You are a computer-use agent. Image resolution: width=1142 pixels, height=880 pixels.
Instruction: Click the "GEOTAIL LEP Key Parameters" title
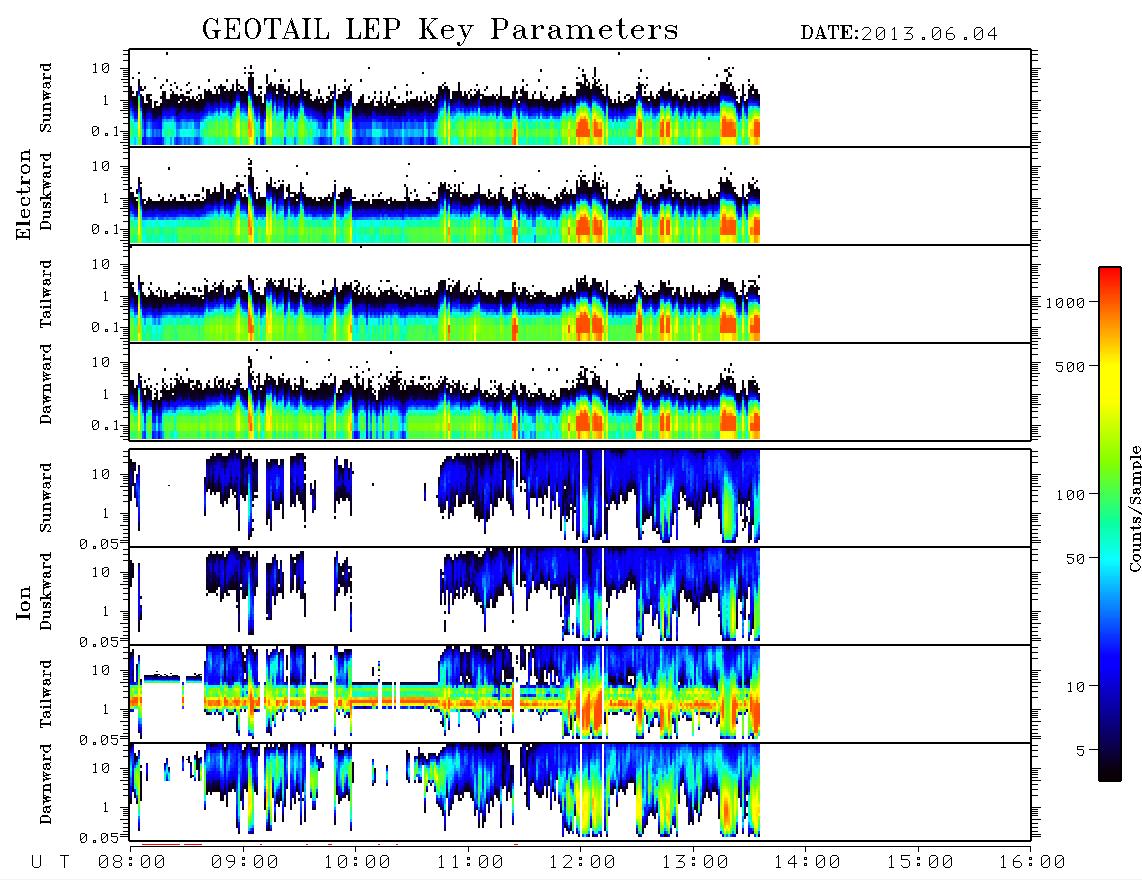pos(440,30)
